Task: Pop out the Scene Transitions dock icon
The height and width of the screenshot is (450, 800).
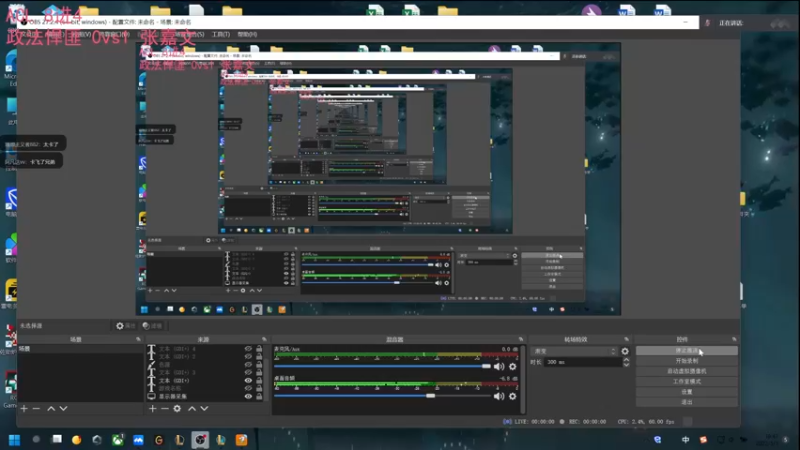Action: click(x=627, y=339)
